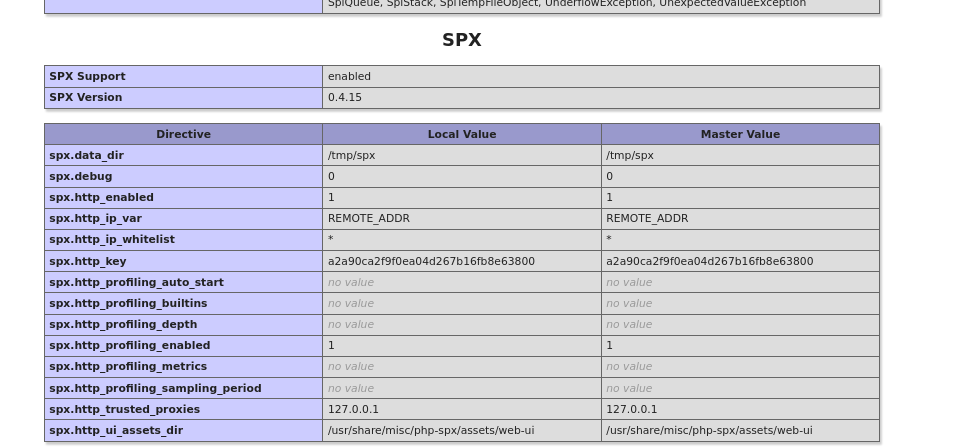Click the version number 0.4.15
The width and height of the screenshot is (961, 448).
[x=344, y=97]
